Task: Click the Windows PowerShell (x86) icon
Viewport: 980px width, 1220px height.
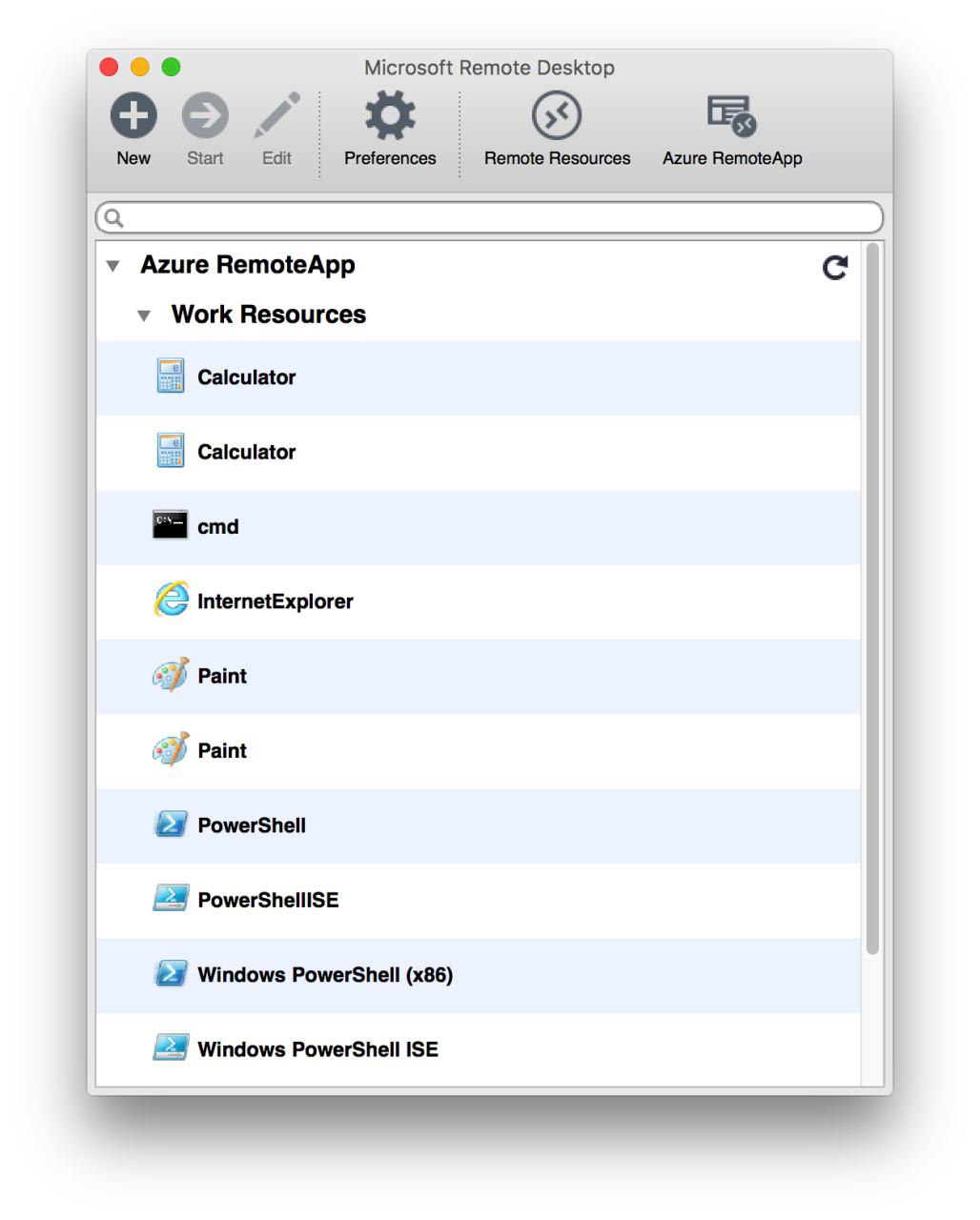Action: click(171, 973)
